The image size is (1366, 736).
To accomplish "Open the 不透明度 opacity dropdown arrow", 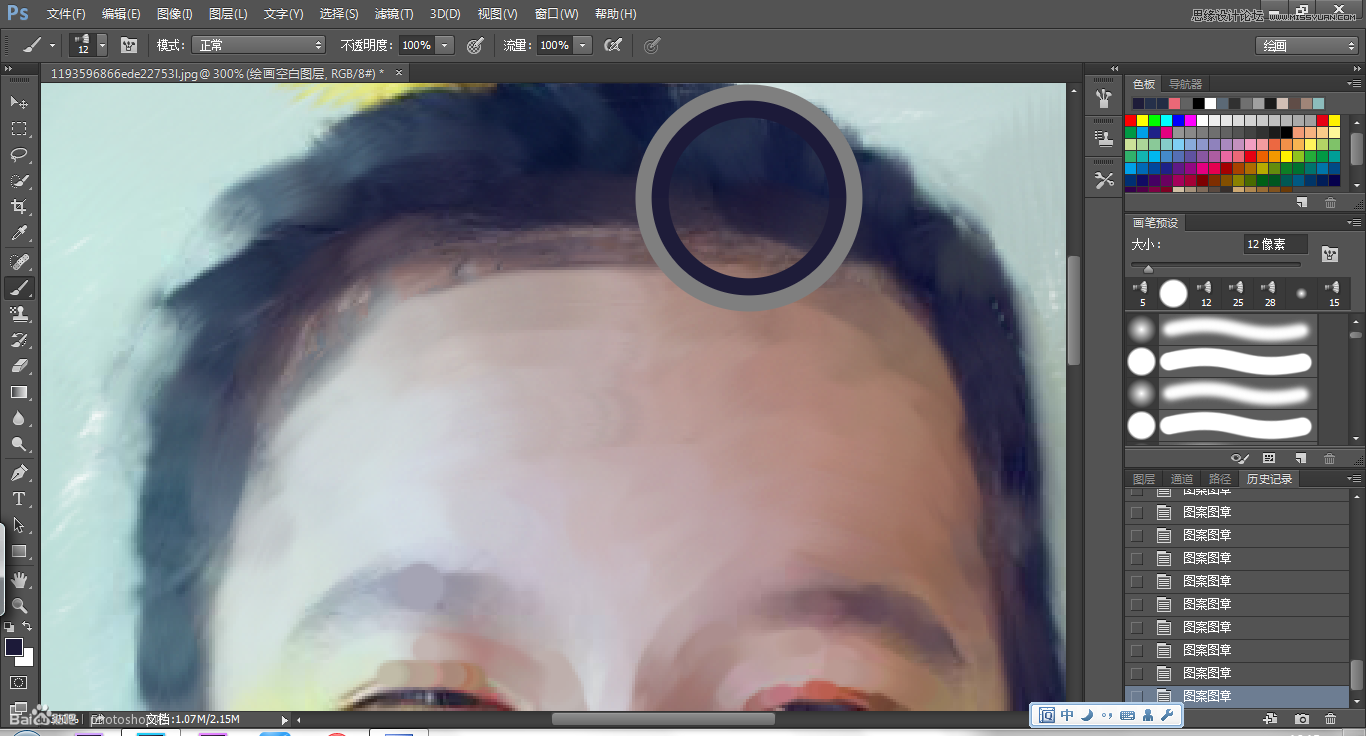I will tap(444, 45).
